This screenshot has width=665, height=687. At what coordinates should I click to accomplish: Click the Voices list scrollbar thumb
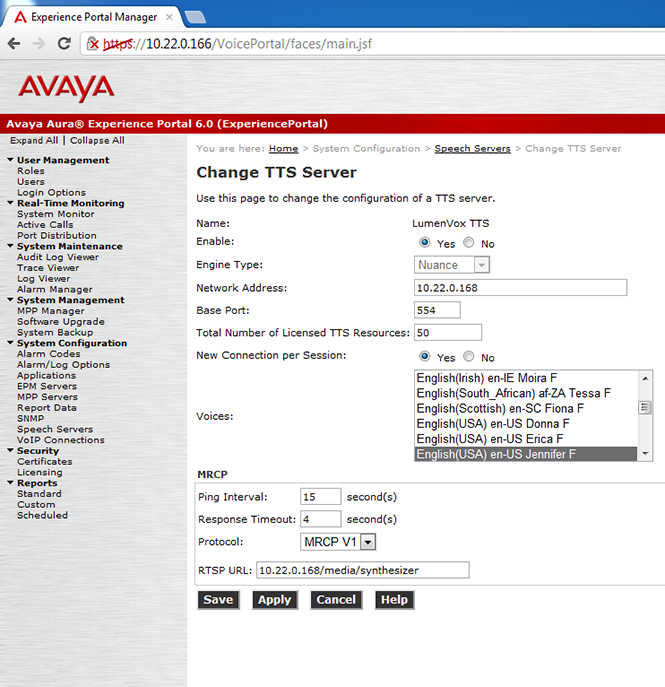click(645, 407)
